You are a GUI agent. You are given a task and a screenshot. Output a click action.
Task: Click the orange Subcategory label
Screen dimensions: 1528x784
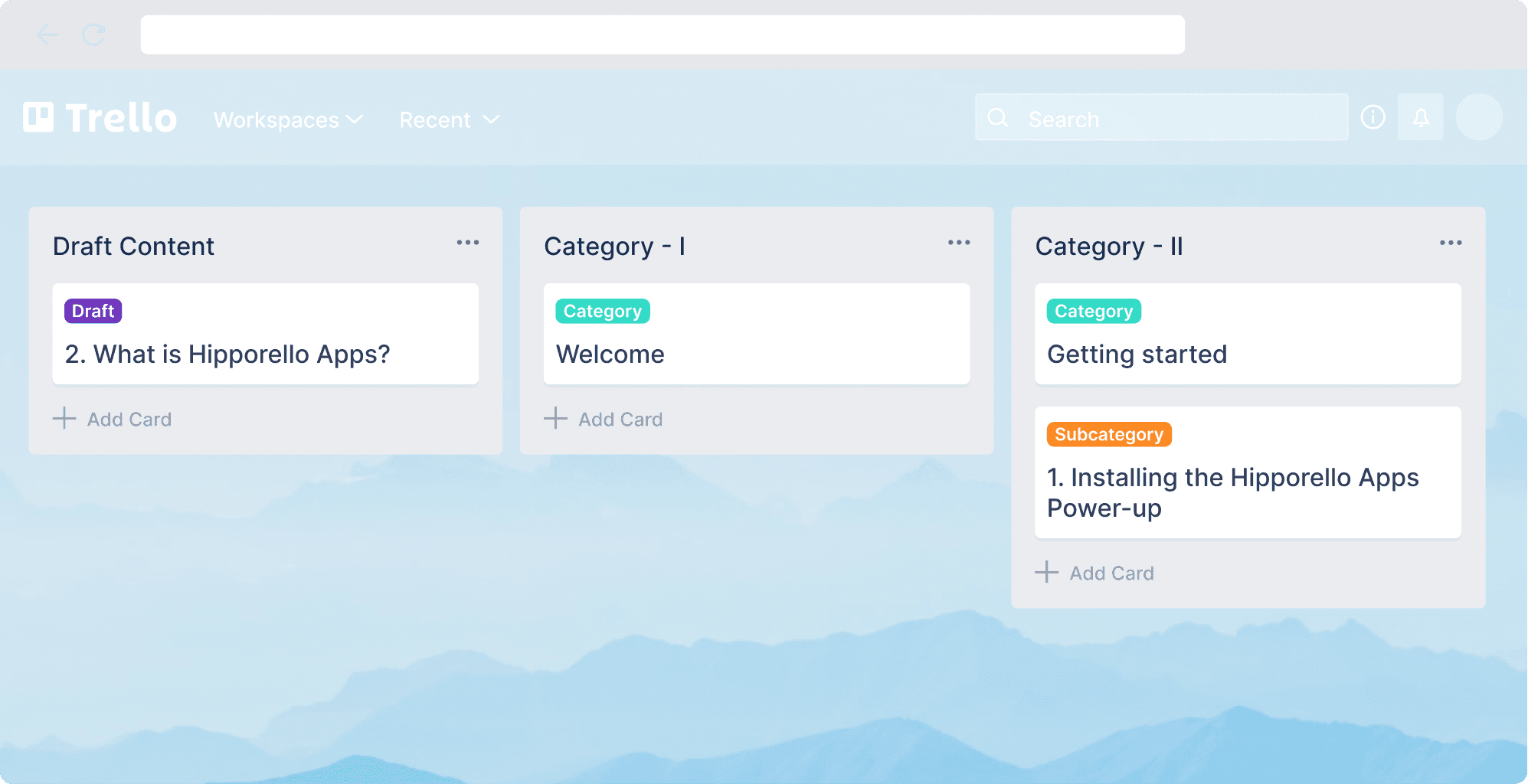1108,434
